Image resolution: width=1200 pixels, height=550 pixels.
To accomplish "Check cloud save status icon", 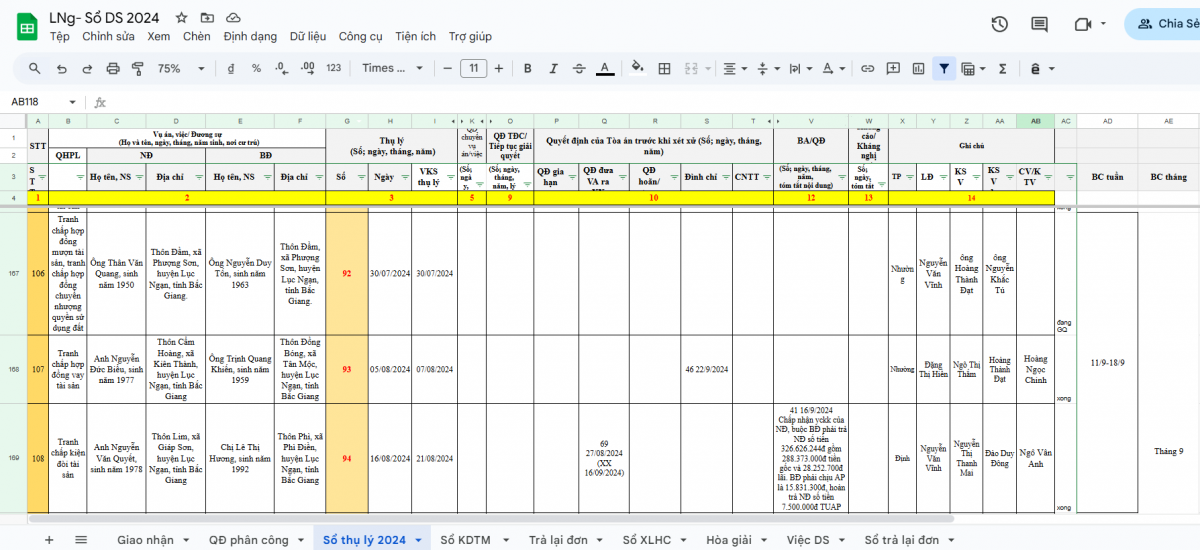I will [x=233, y=18].
